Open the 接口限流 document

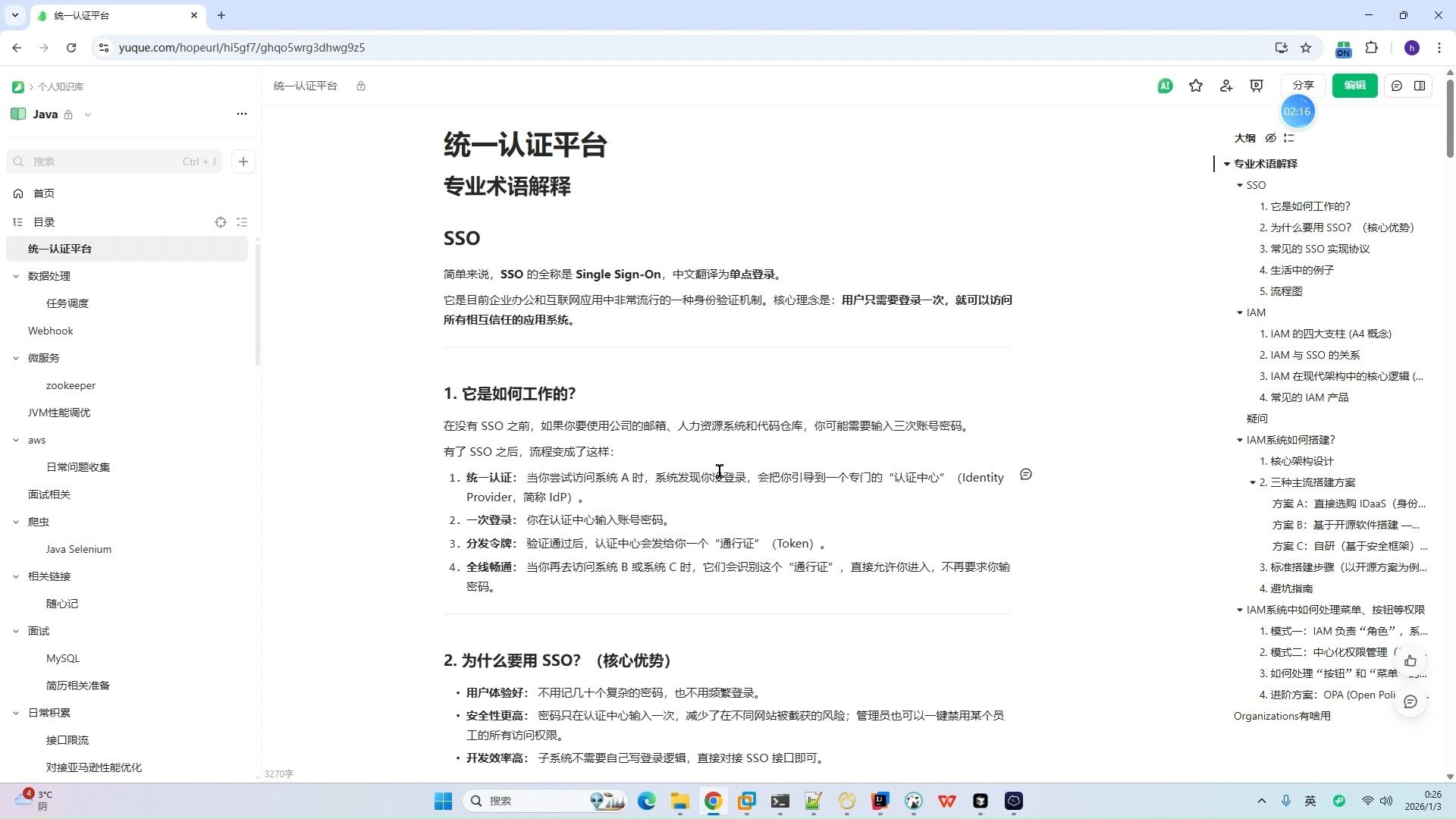(x=67, y=740)
